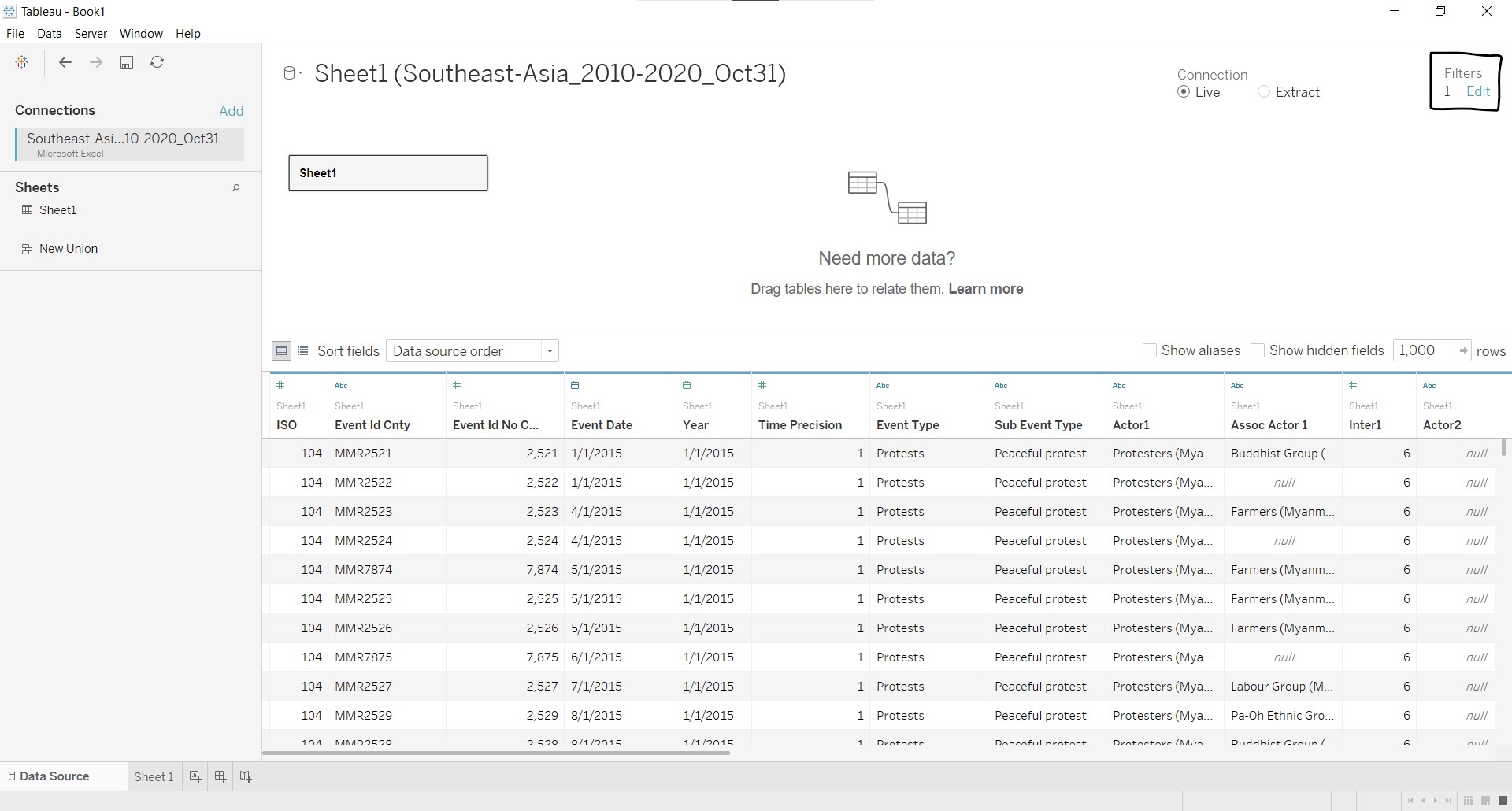Screen dimensions: 1512x811
Task: Refresh the data source using toolbar icon
Action: [x=157, y=62]
